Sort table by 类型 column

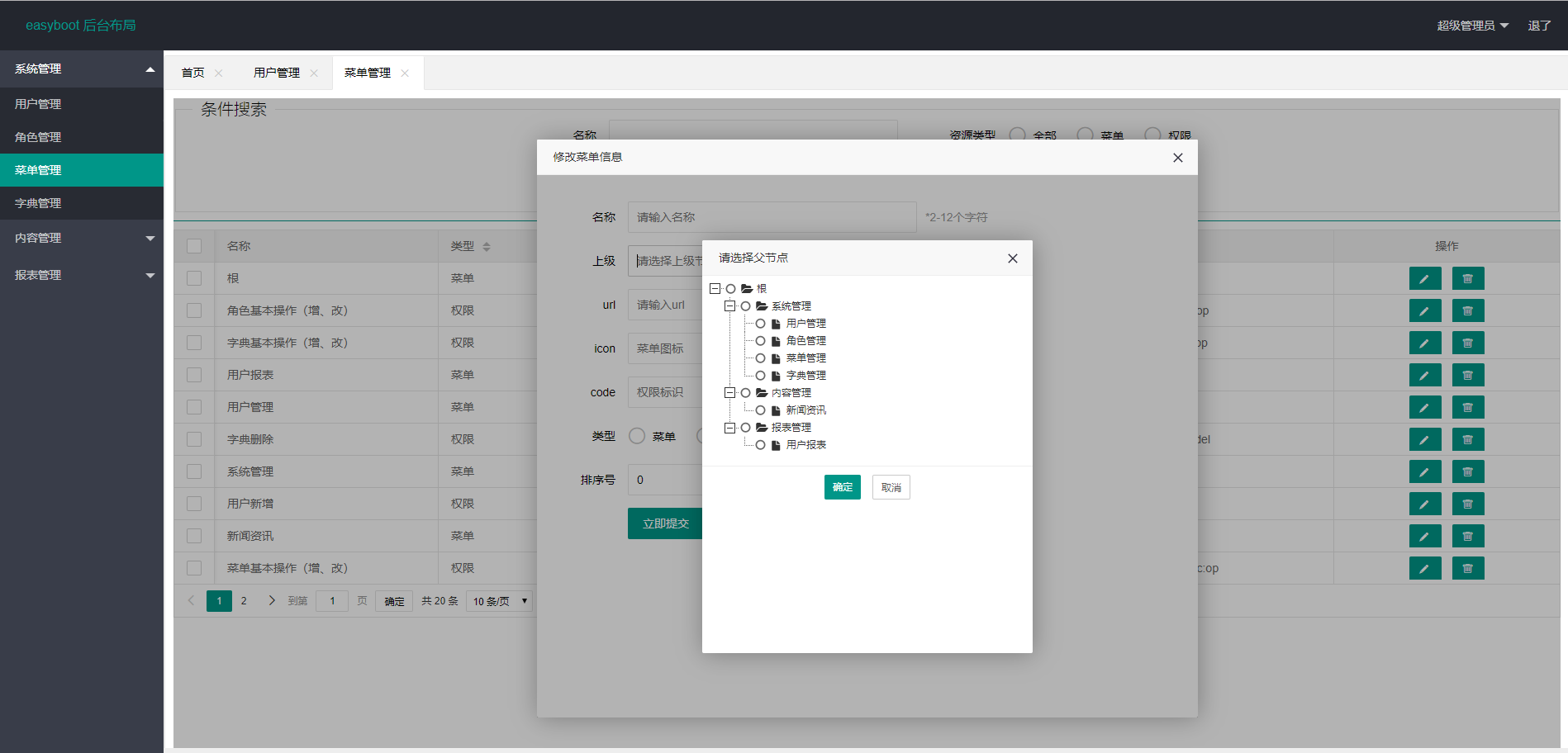(487, 247)
